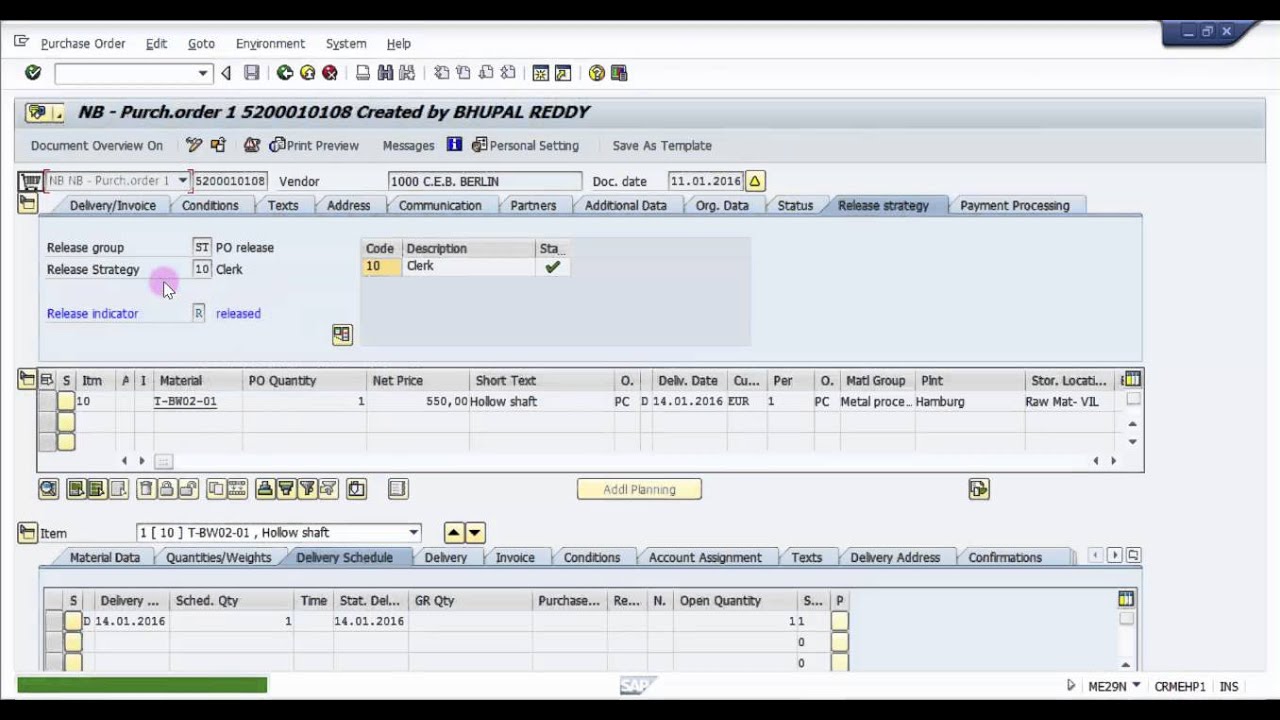1280x720 pixels.
Task: Click the Previous Item up-arrow button
Action: click(454, 533)
